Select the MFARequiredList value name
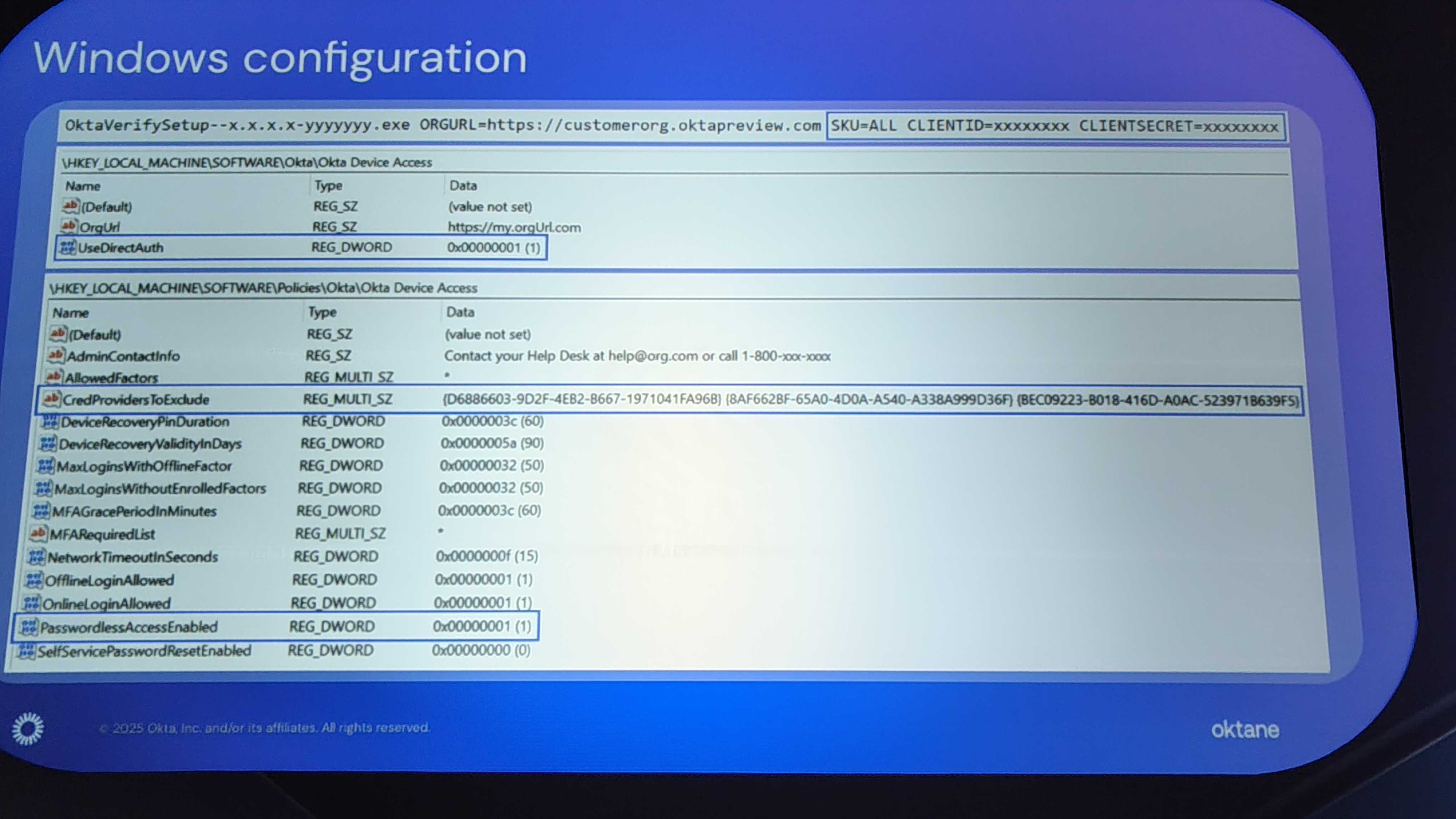 coord(102,534)
